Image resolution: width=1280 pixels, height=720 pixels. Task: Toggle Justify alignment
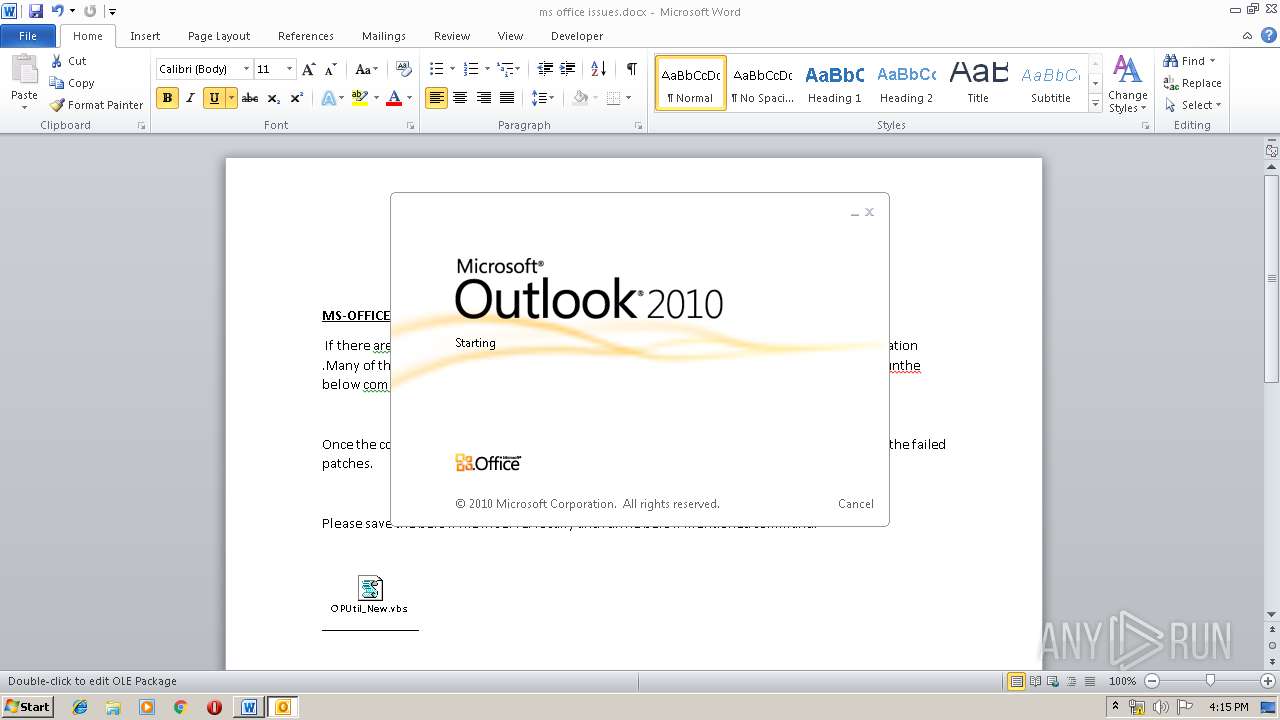(507, 98)
